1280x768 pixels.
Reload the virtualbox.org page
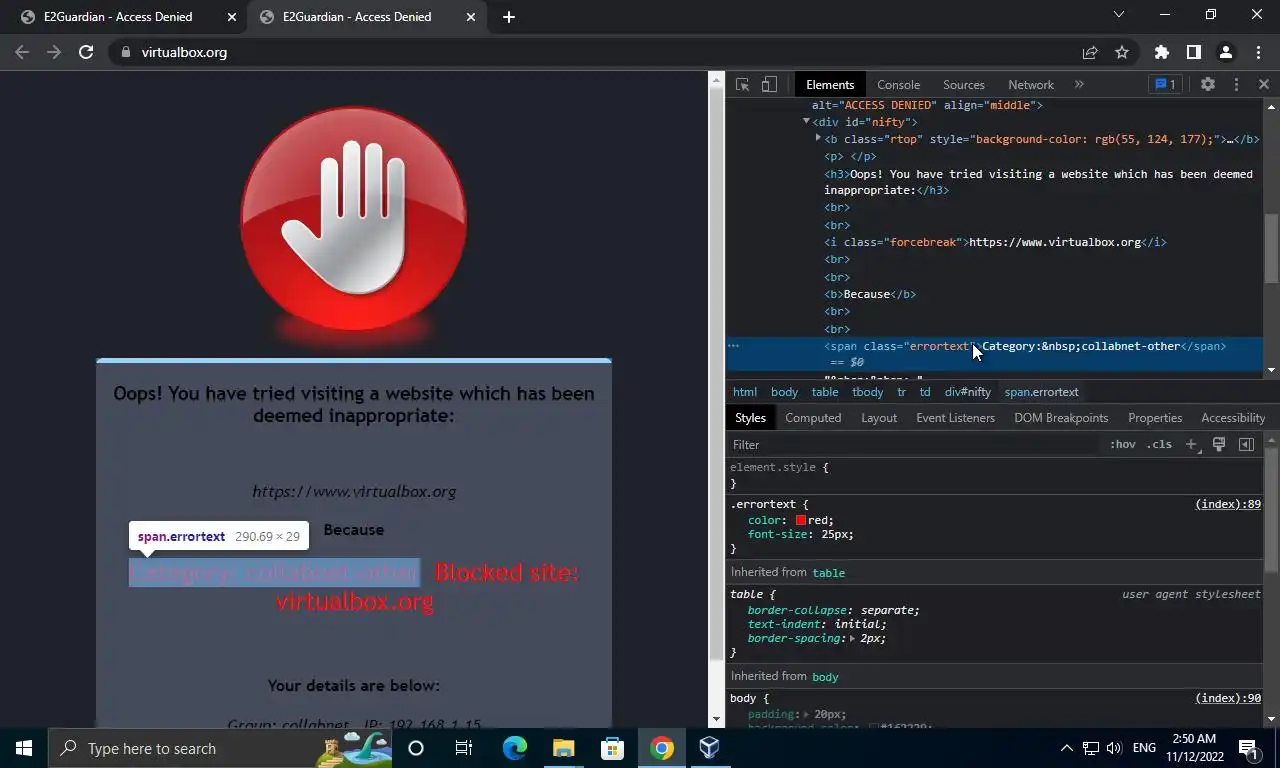pos(86,52)
